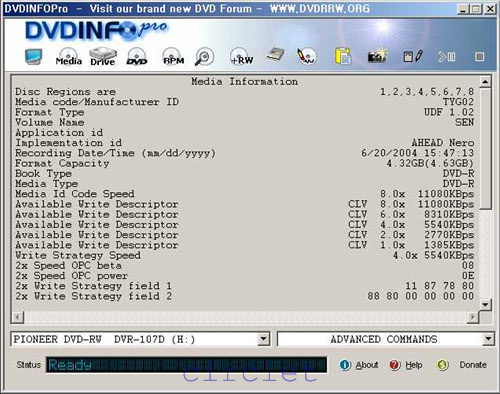500x394 pixels.
Task: Open the RPM speed test icon
Action: [x=173, y=56]
